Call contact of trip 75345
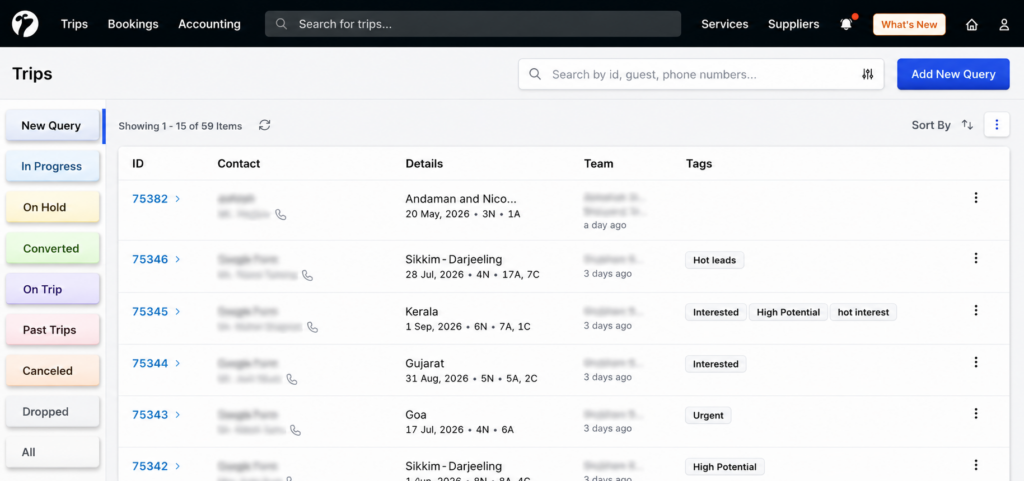This screenshot has height=481, width=1024. [x=313, y=327]
